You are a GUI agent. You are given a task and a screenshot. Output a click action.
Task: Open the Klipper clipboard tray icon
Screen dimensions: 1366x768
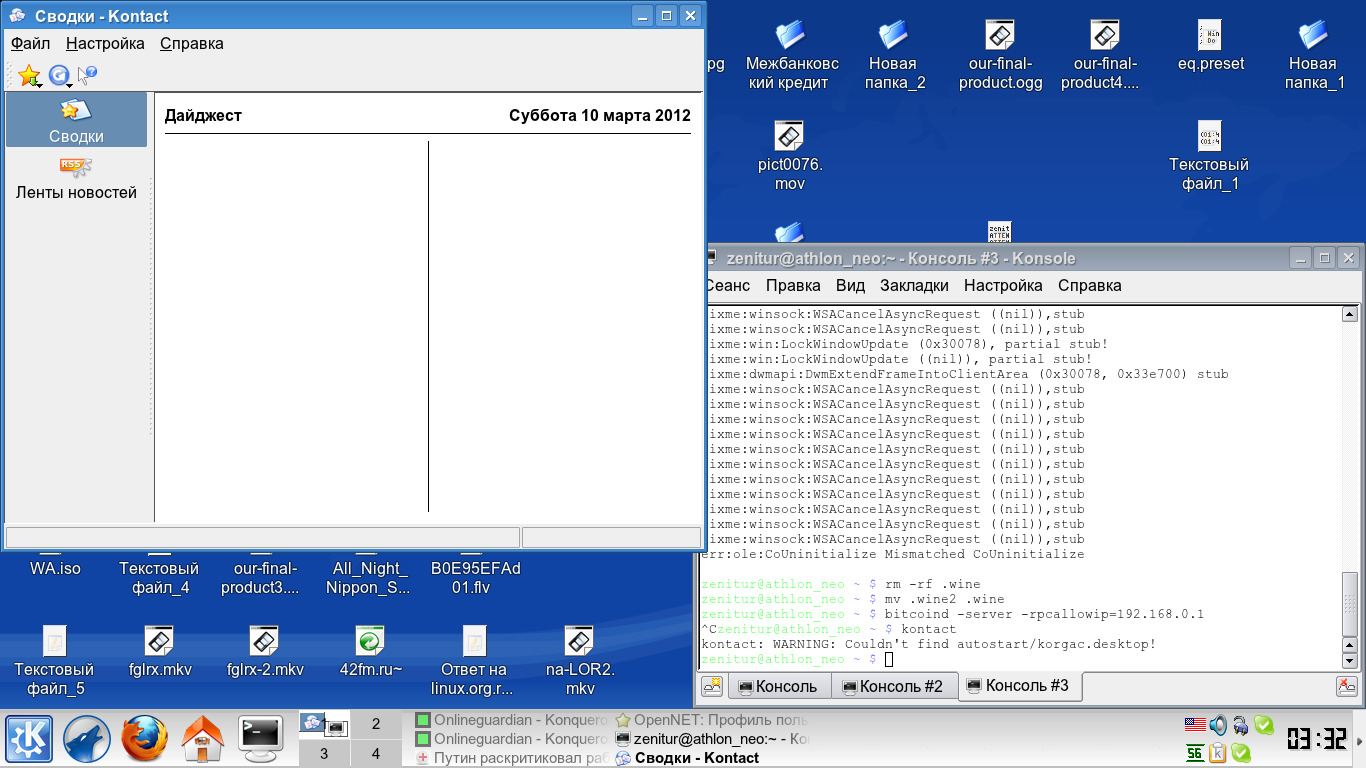tap(1218, 753)
